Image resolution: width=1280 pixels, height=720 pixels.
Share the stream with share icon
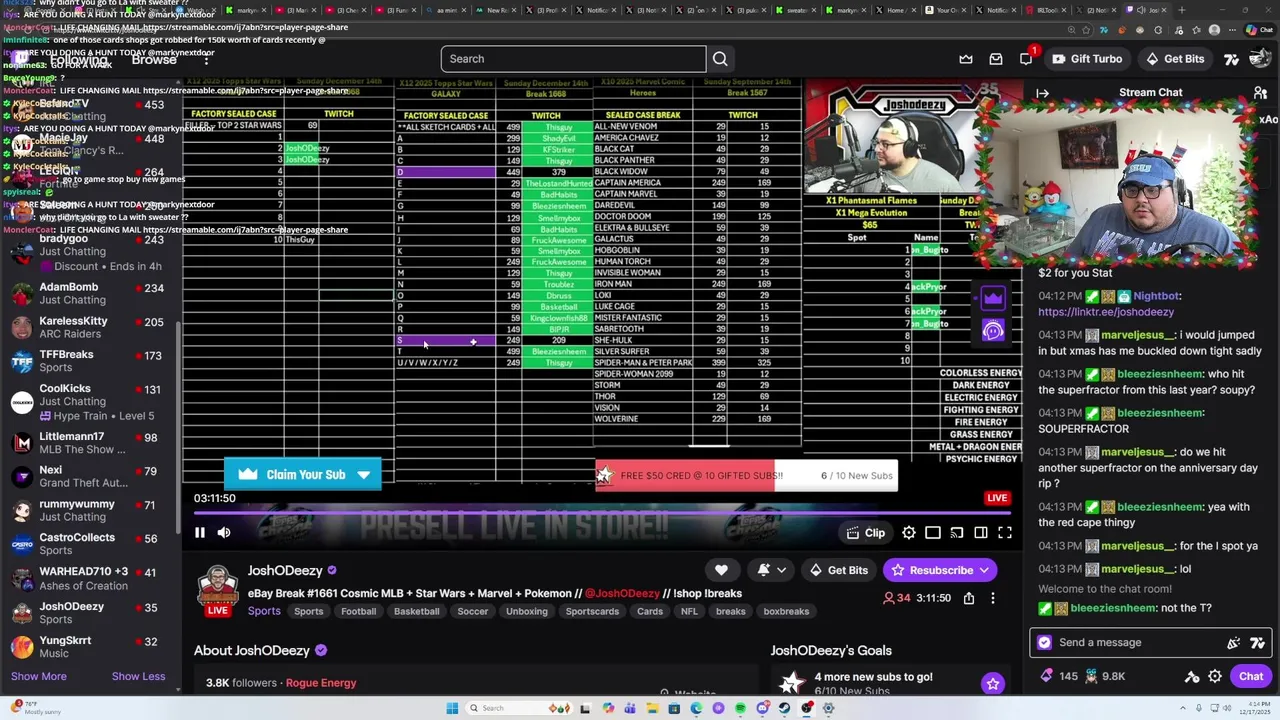click(x=969, y=598)
